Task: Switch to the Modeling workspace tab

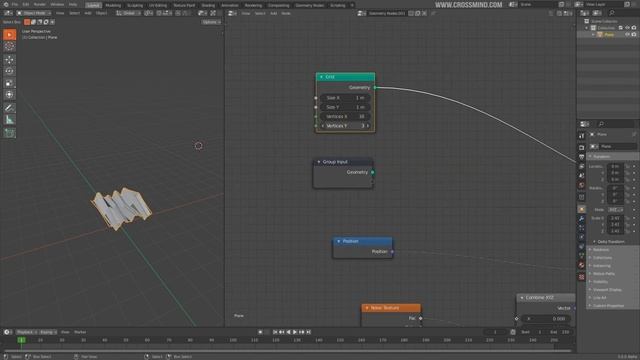Action: point(113,5)
